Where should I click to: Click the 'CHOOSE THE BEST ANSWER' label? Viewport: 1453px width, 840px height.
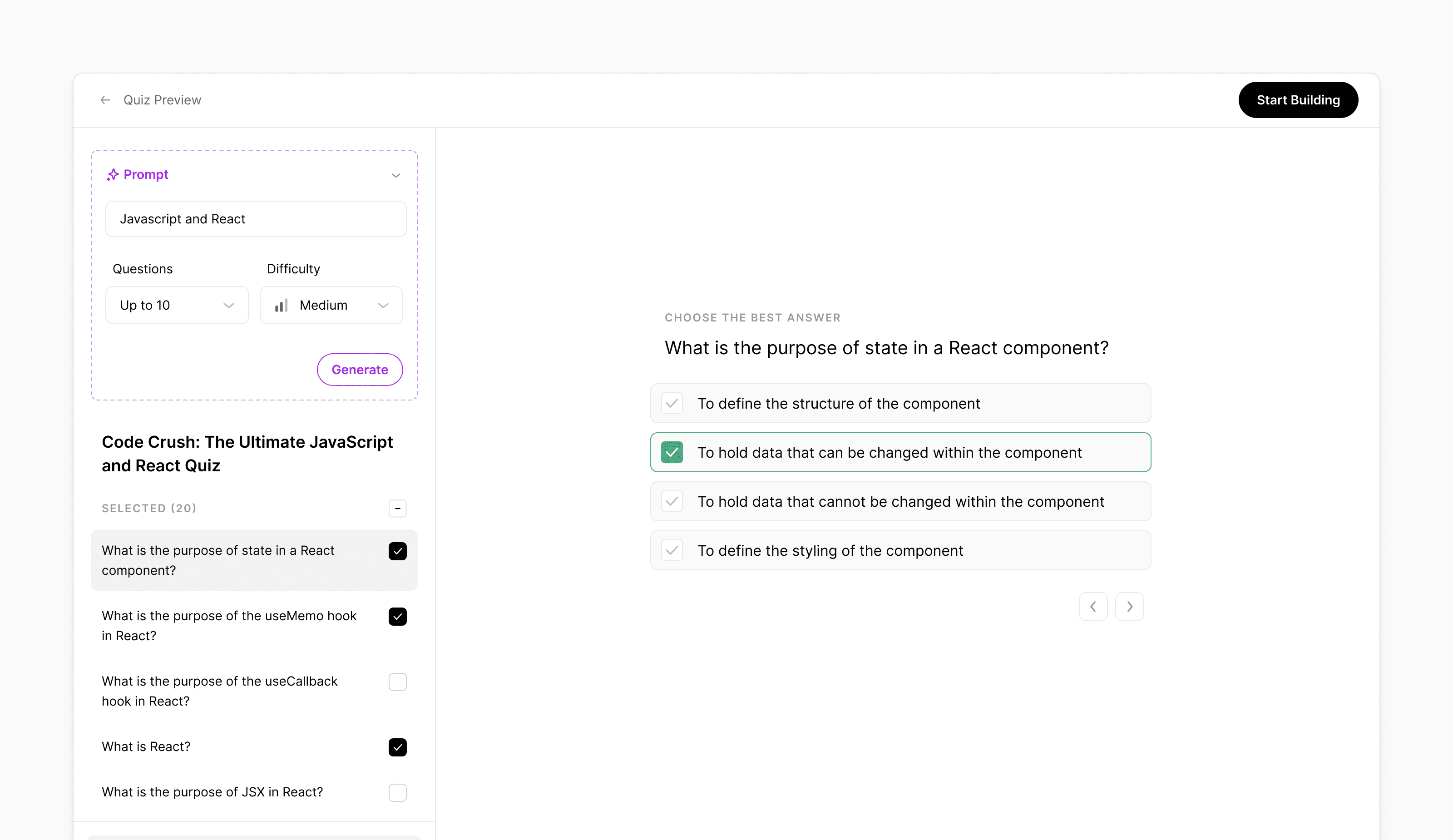click(x=752, y=318)
